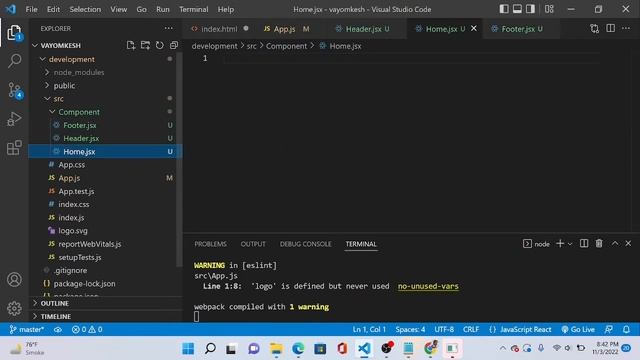Switch to the App.js tab
The image size is (640, 360).
[x=284, y=29]
